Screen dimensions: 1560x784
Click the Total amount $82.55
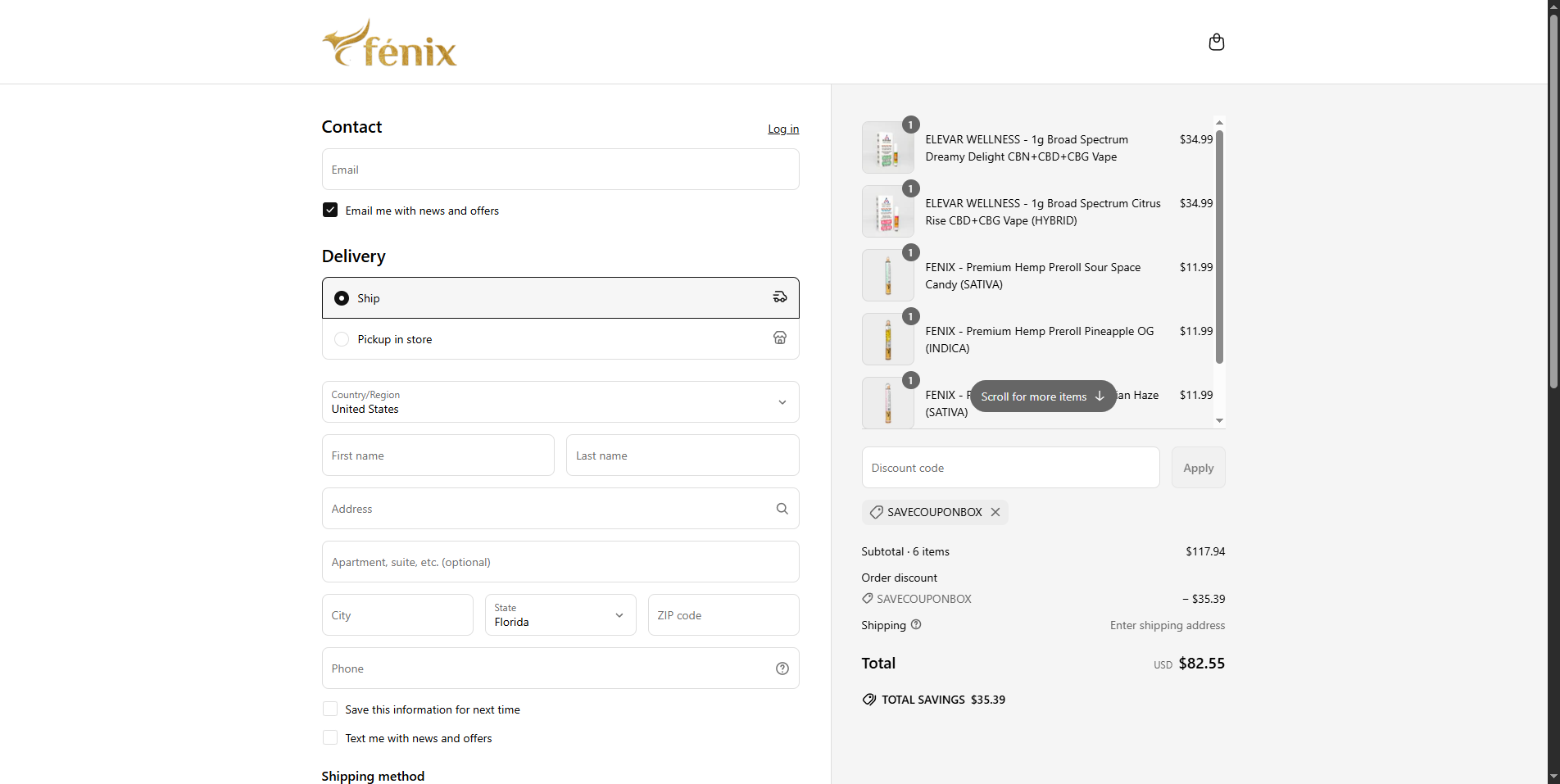(1202, 664)
